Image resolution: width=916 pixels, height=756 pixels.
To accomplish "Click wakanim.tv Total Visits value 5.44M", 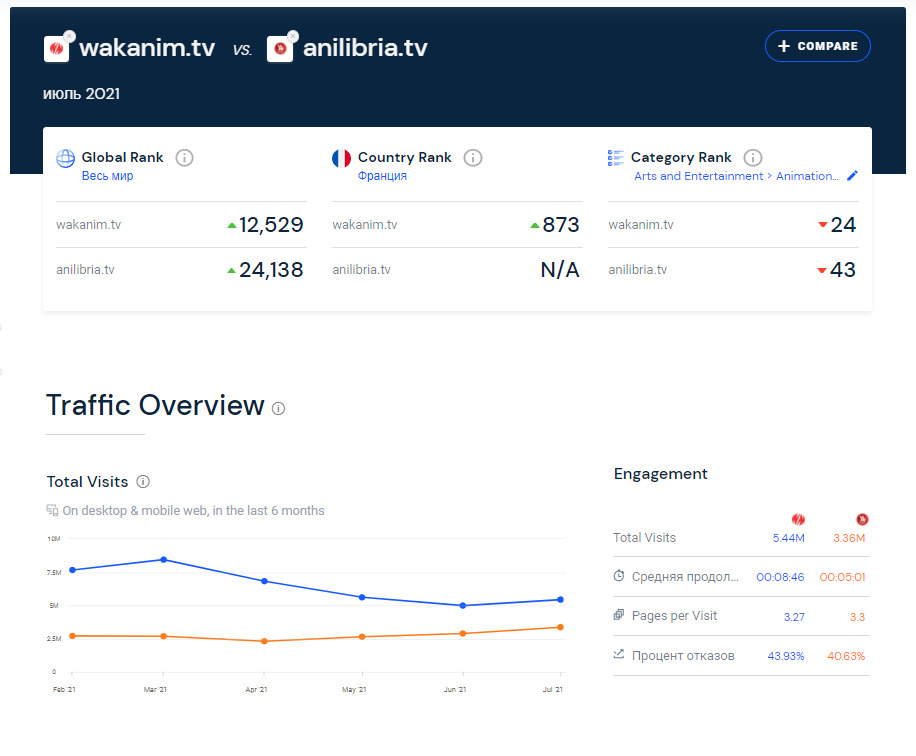I will [x=788, y=538].
